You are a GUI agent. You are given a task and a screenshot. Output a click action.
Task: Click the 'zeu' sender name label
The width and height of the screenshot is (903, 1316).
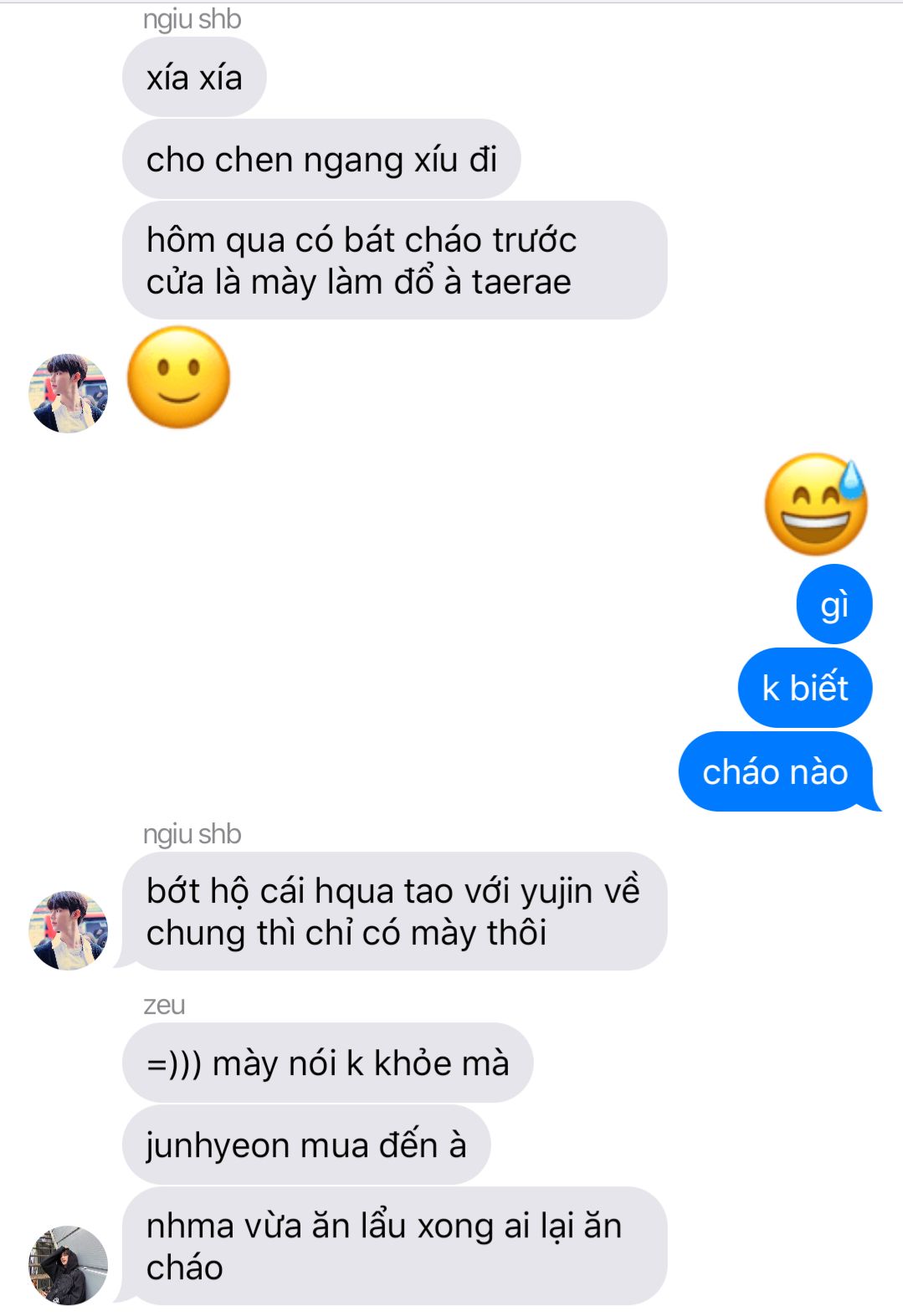(x=164, y=1005)
